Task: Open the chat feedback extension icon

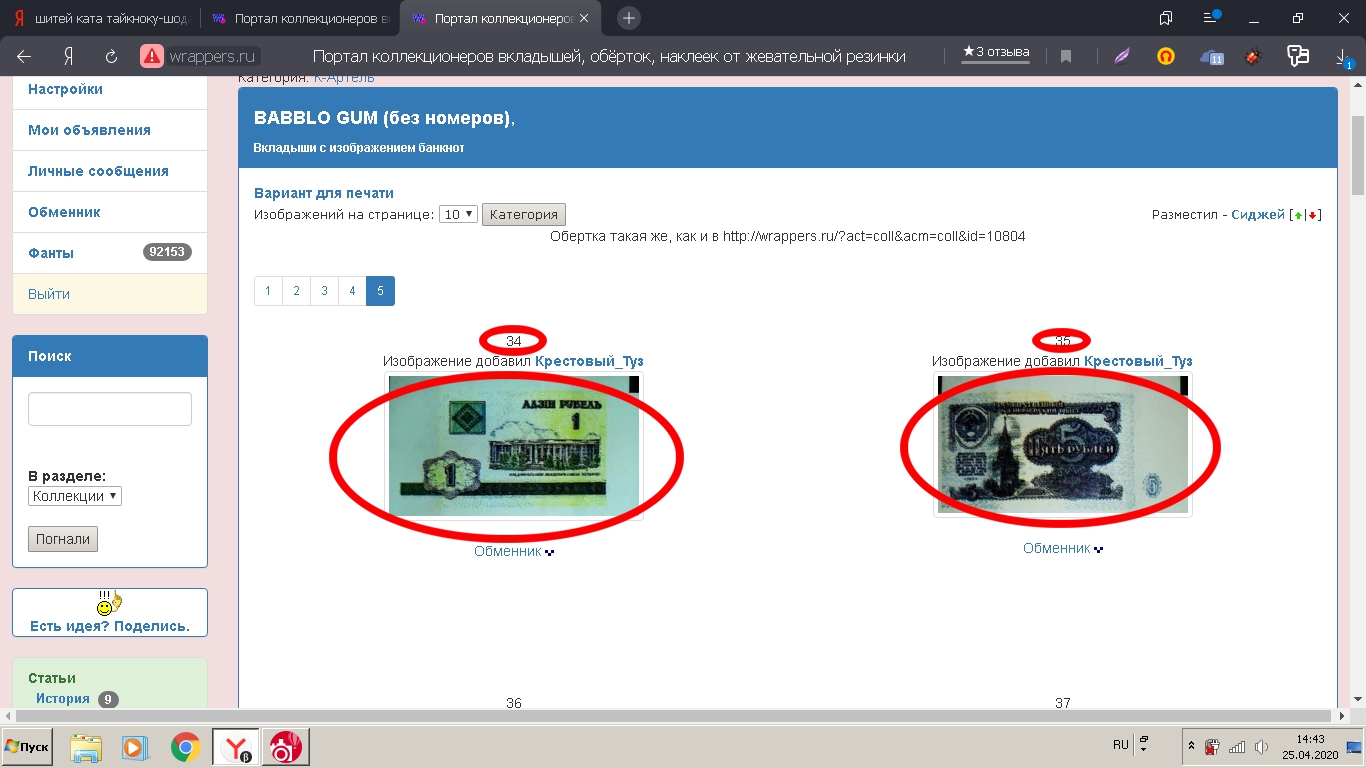Action: (x=1298, y=57)
